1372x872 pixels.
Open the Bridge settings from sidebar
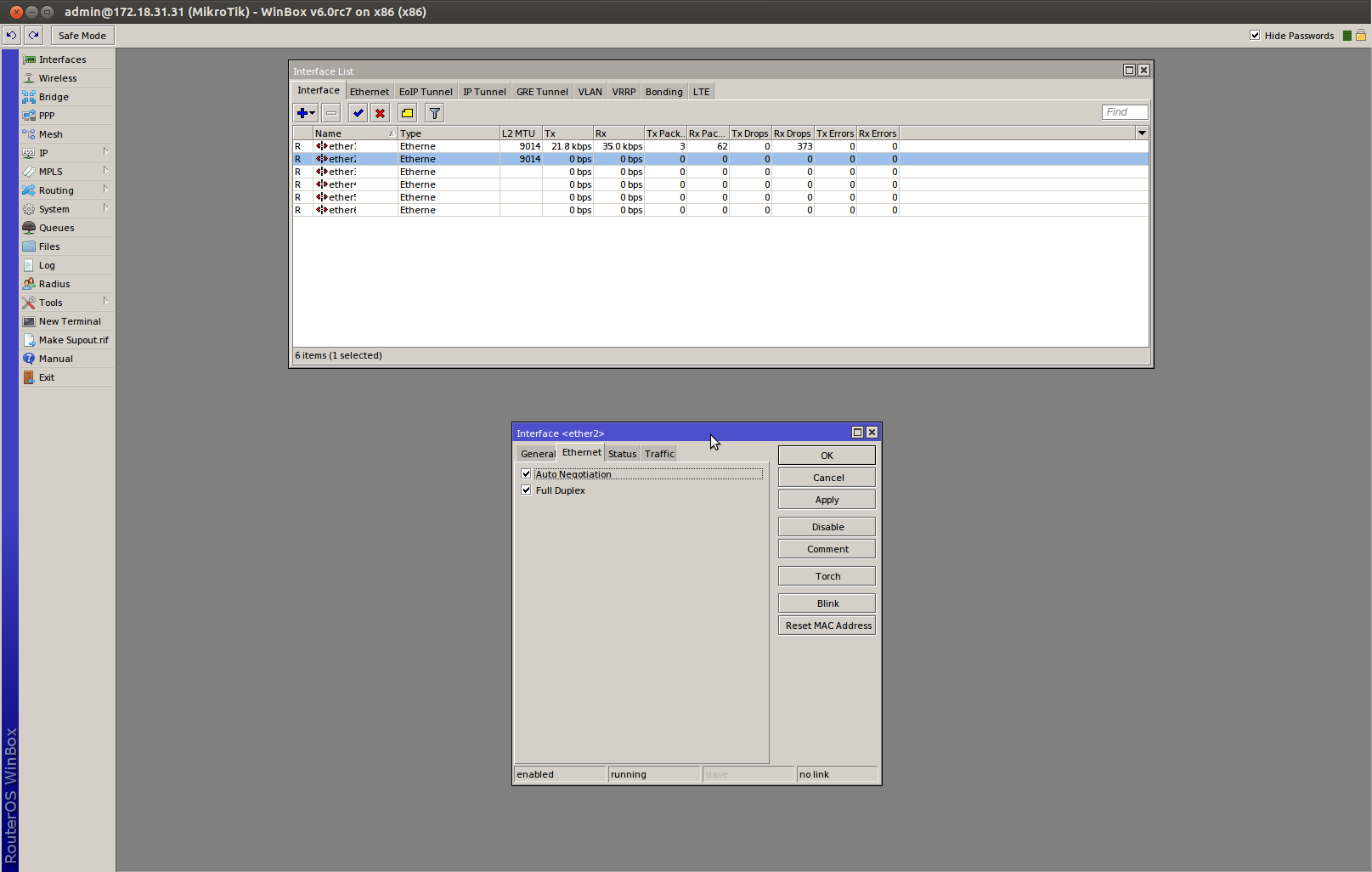[54, 96]
